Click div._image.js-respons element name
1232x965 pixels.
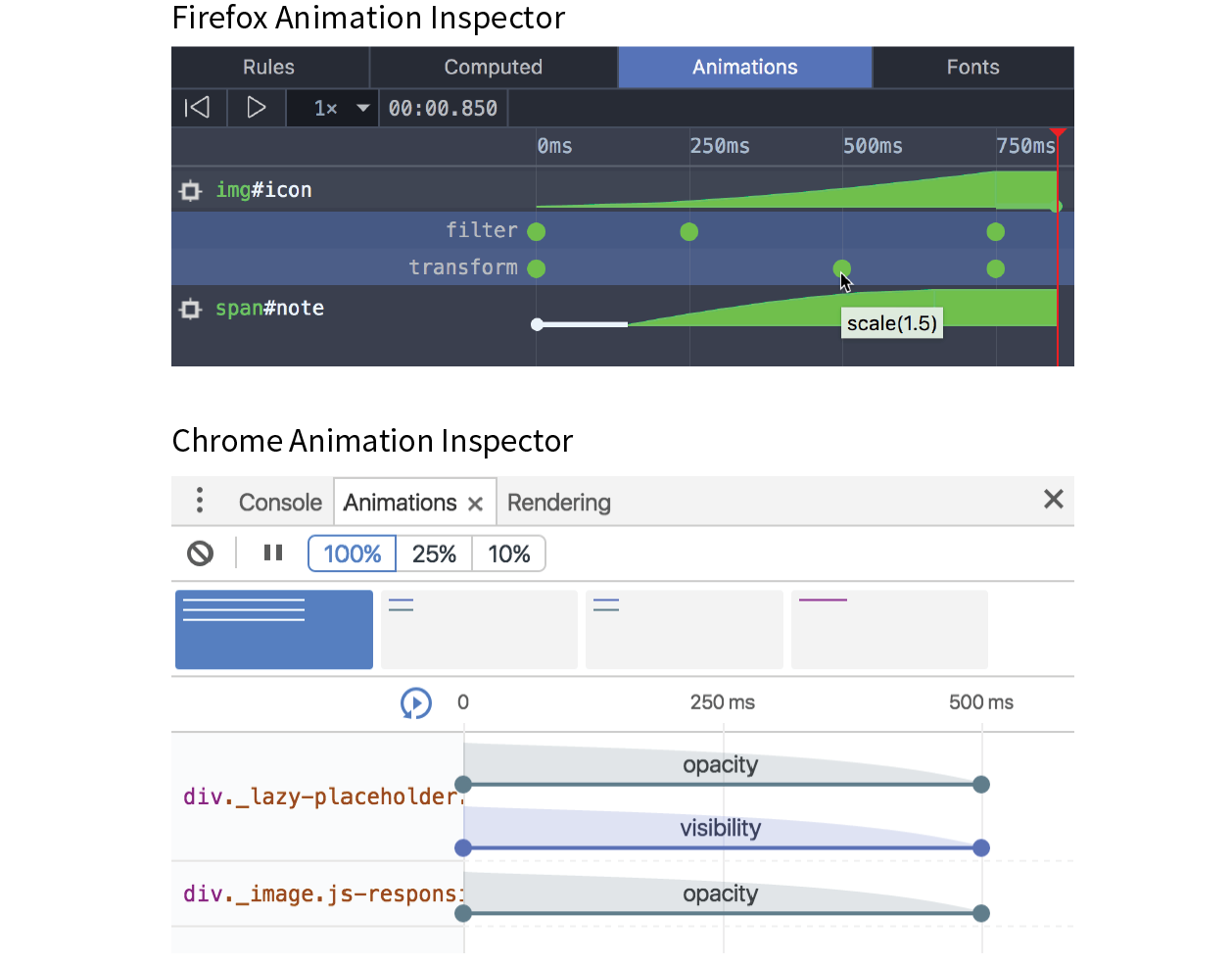(322, 893)
